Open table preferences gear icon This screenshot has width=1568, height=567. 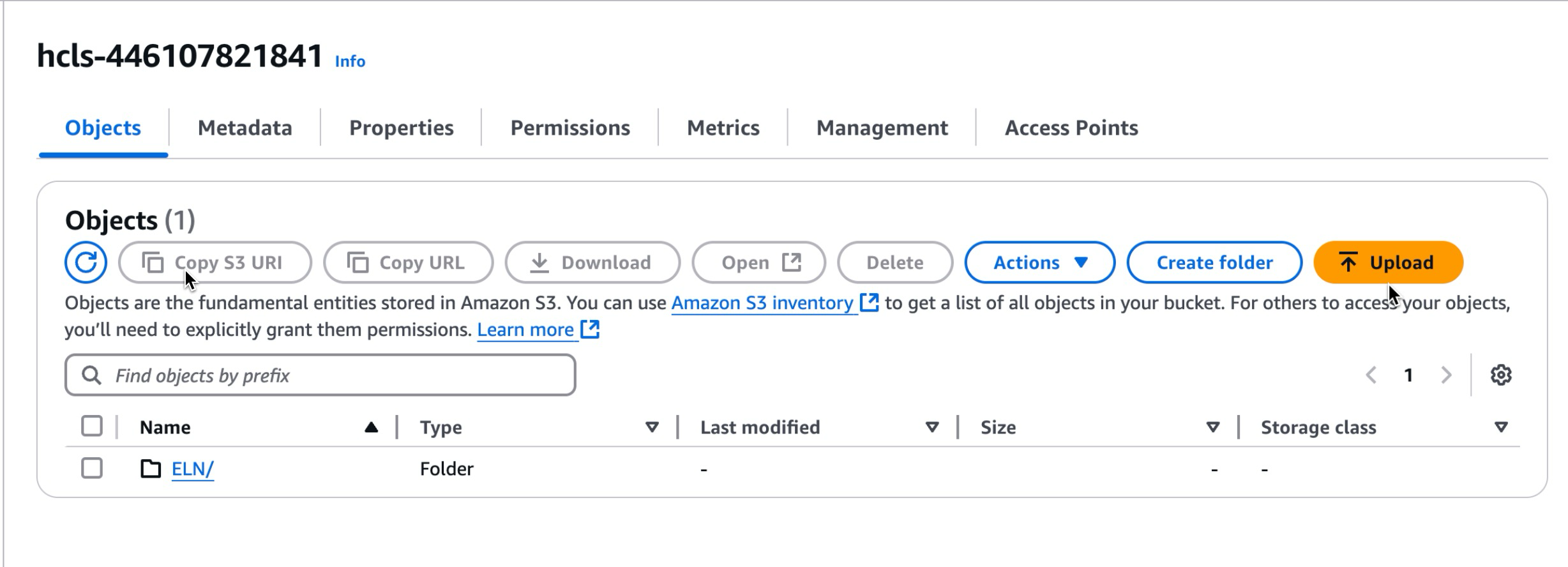pos(1500,375)
